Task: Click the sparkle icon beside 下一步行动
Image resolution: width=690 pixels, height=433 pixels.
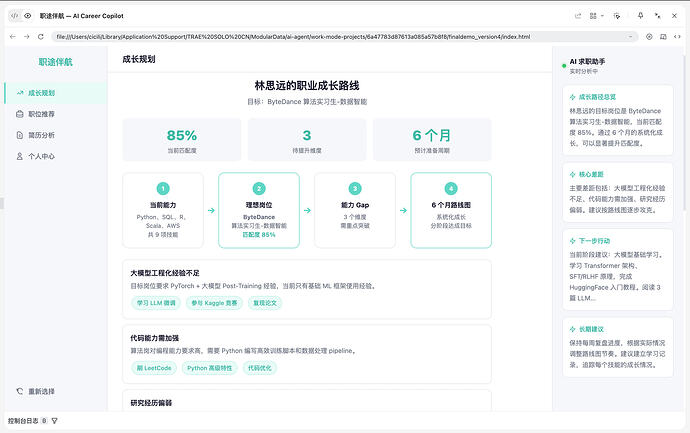Action: (573, 241)
